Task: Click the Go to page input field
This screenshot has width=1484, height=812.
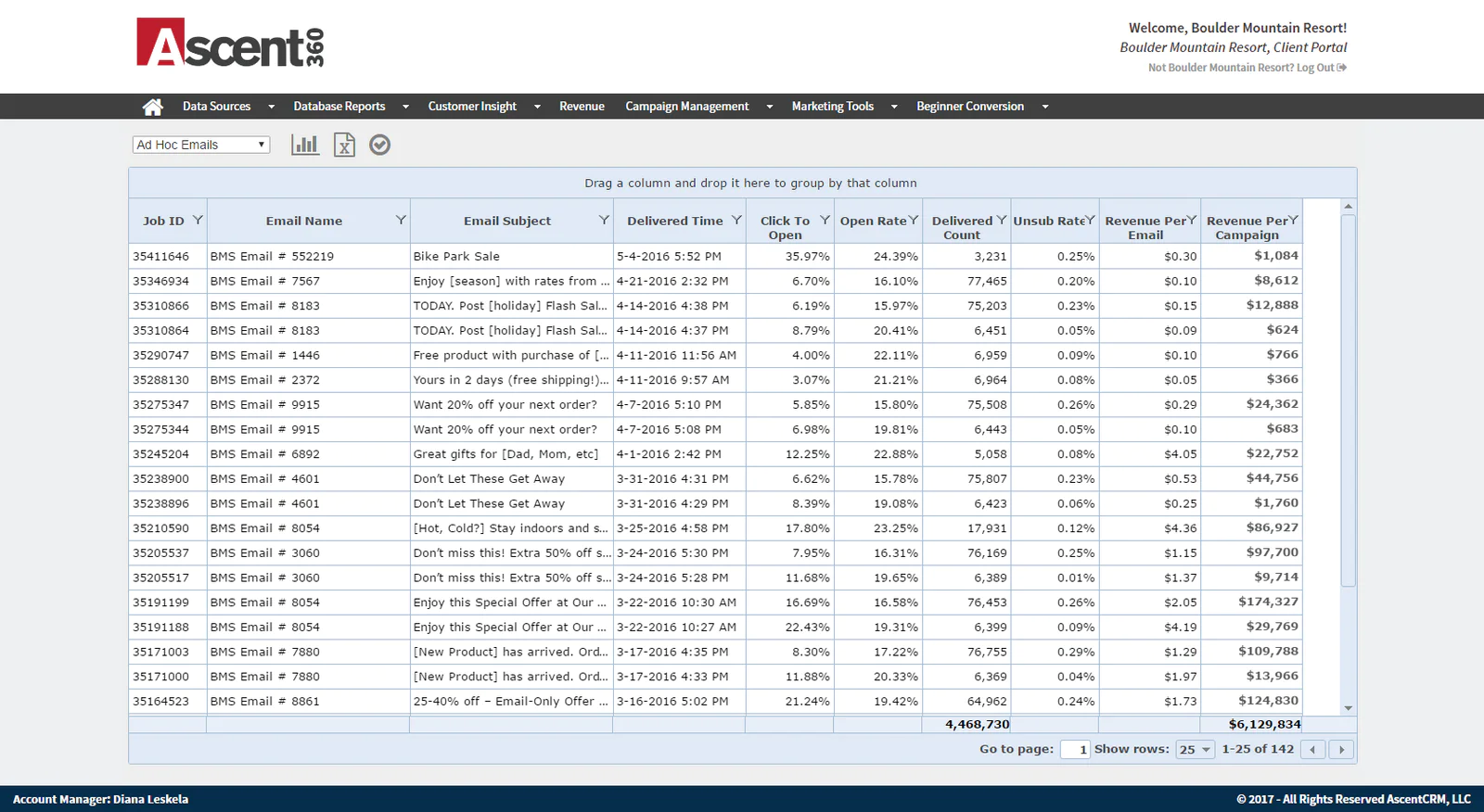Action: [x=1075, y=749]
